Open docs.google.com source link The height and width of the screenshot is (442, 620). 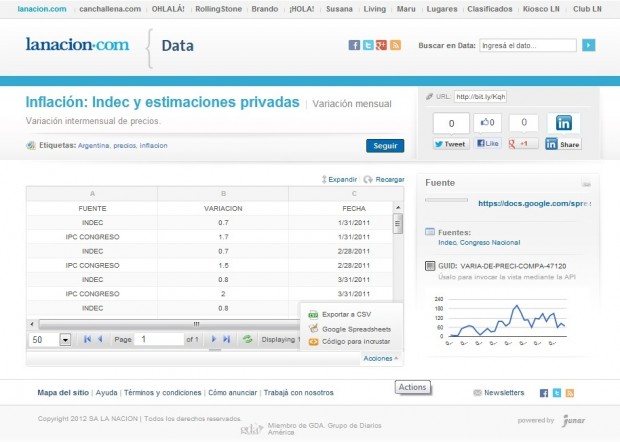tap(535, 204)
